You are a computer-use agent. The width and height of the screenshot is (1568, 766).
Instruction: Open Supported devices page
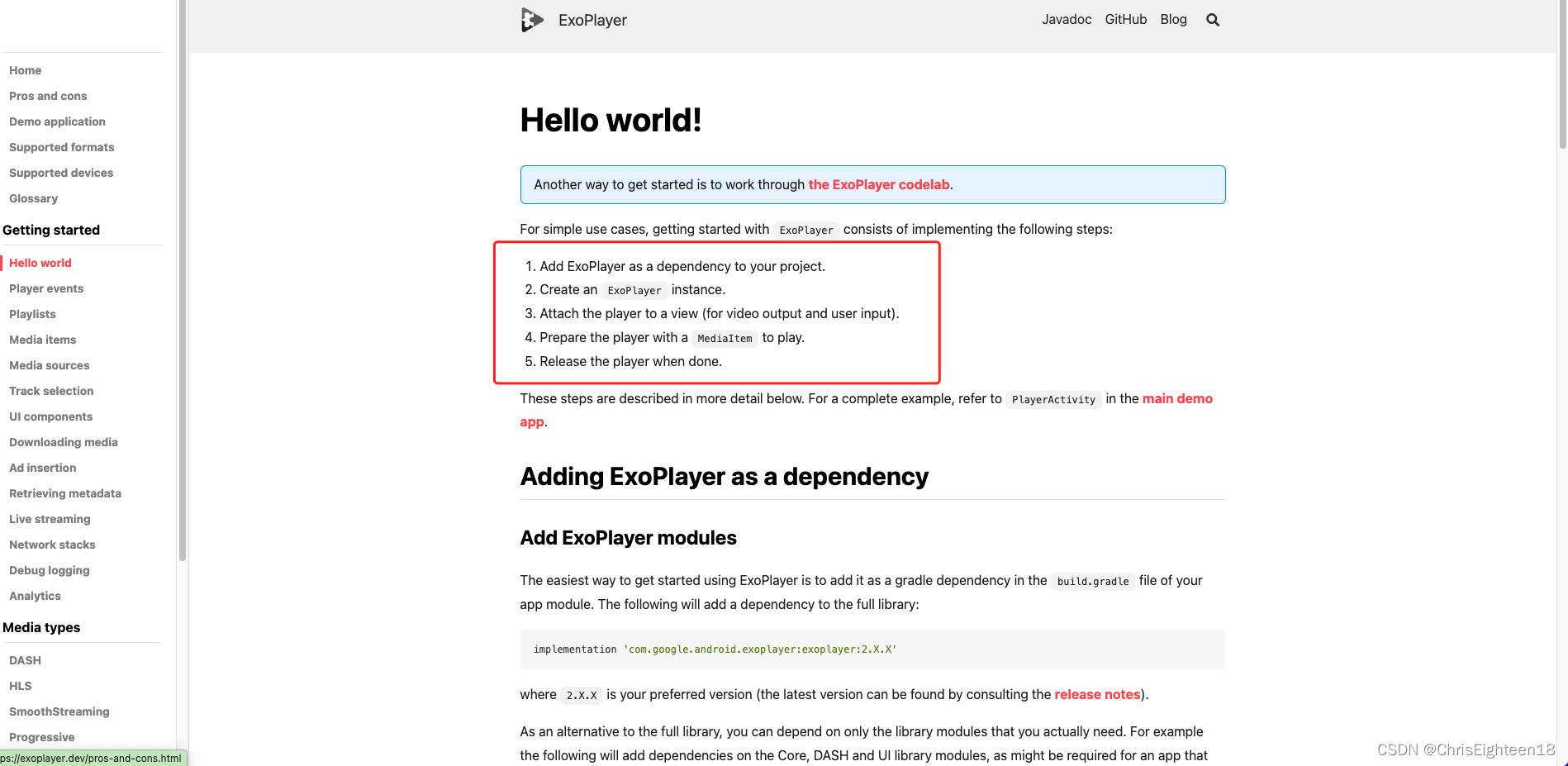point(61,173)
